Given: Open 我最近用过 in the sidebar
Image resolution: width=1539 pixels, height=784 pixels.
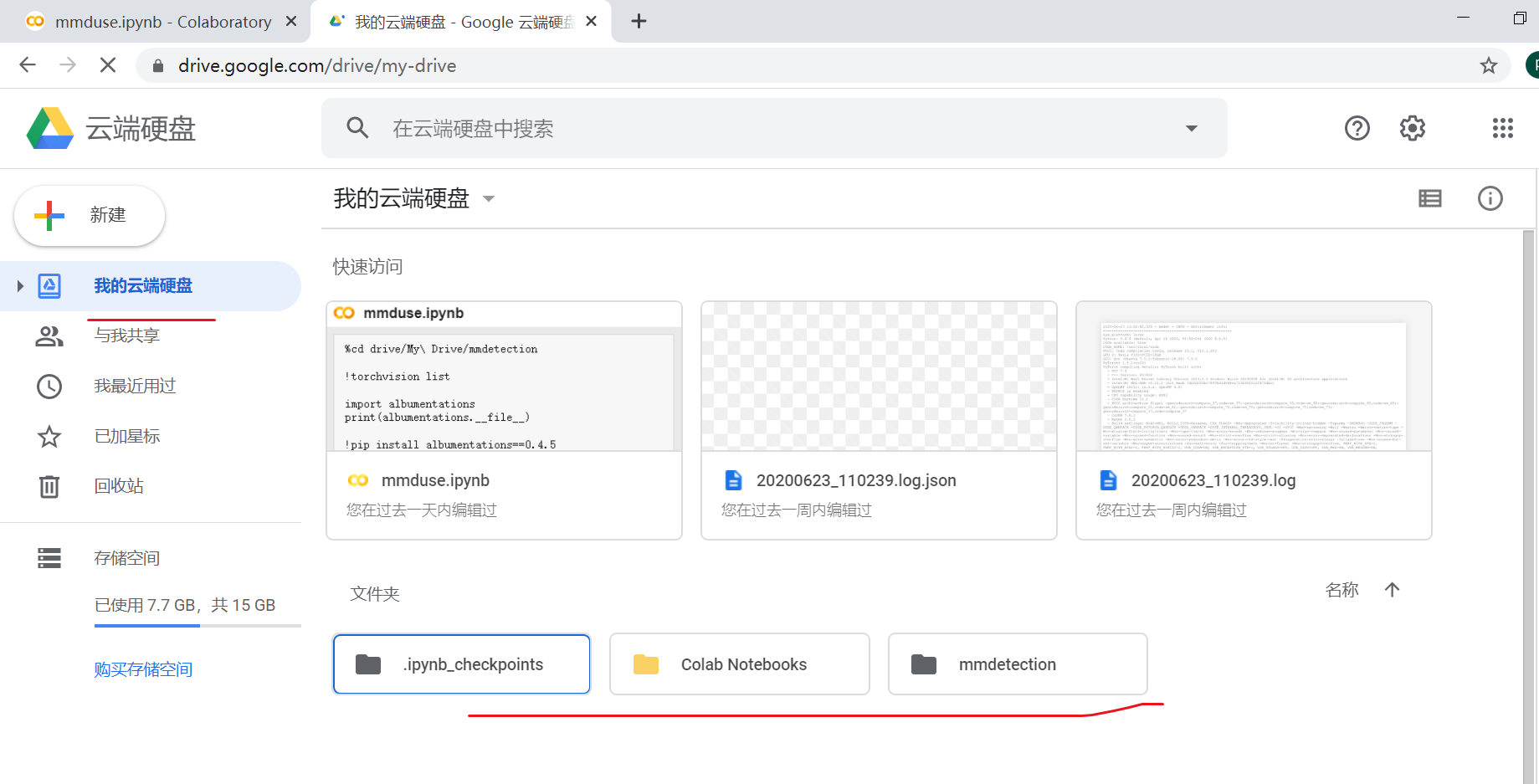Looking at the screenshot, I should 134,386.
